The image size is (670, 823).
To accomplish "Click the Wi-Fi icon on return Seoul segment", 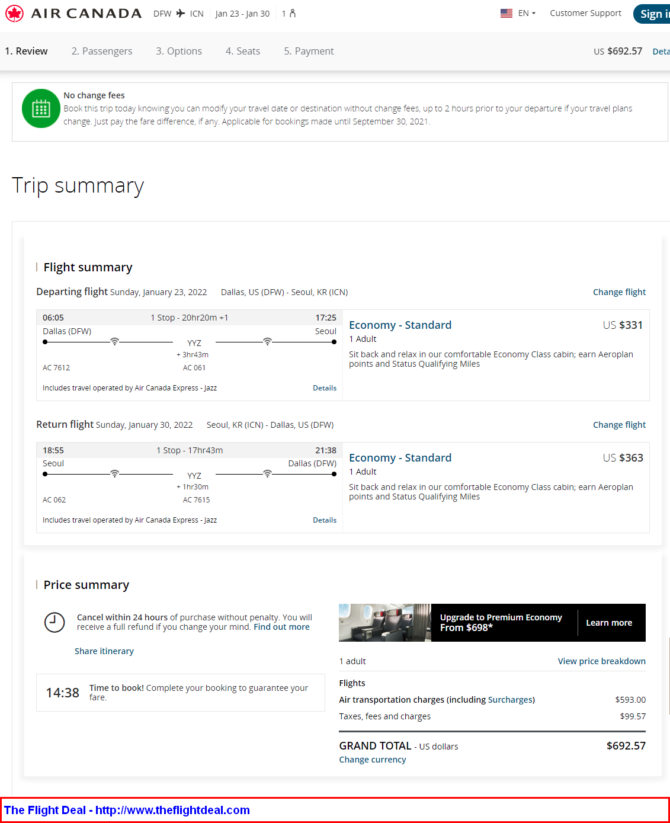I will pyautogui.click(x=114, y=474).
